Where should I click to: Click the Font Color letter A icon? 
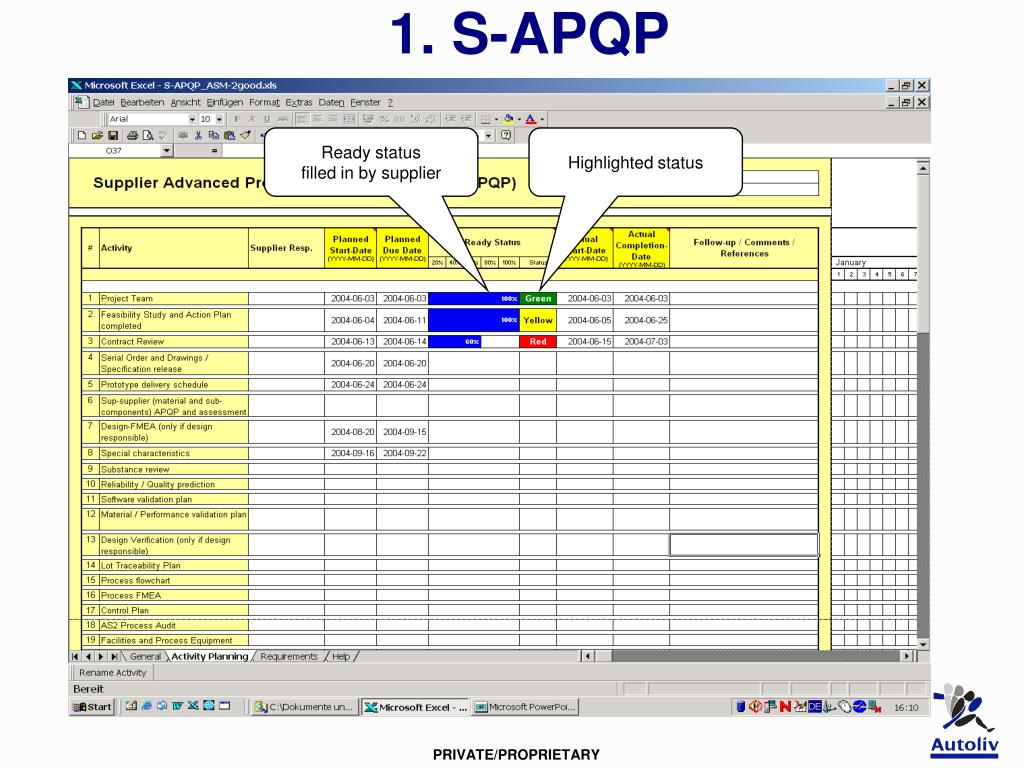coord(530,119)
